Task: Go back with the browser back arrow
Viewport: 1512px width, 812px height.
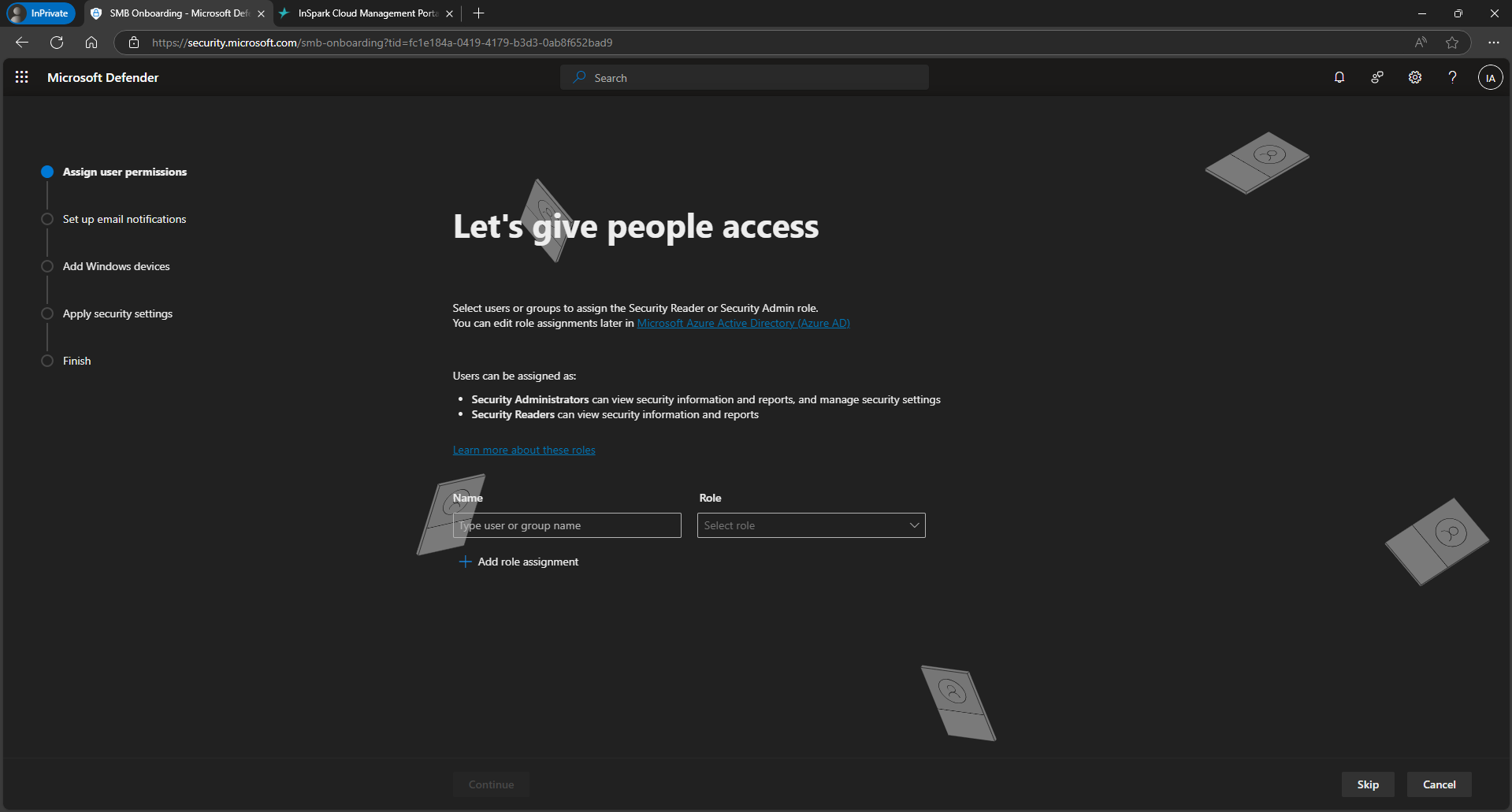Action: (x=22, y=43)
